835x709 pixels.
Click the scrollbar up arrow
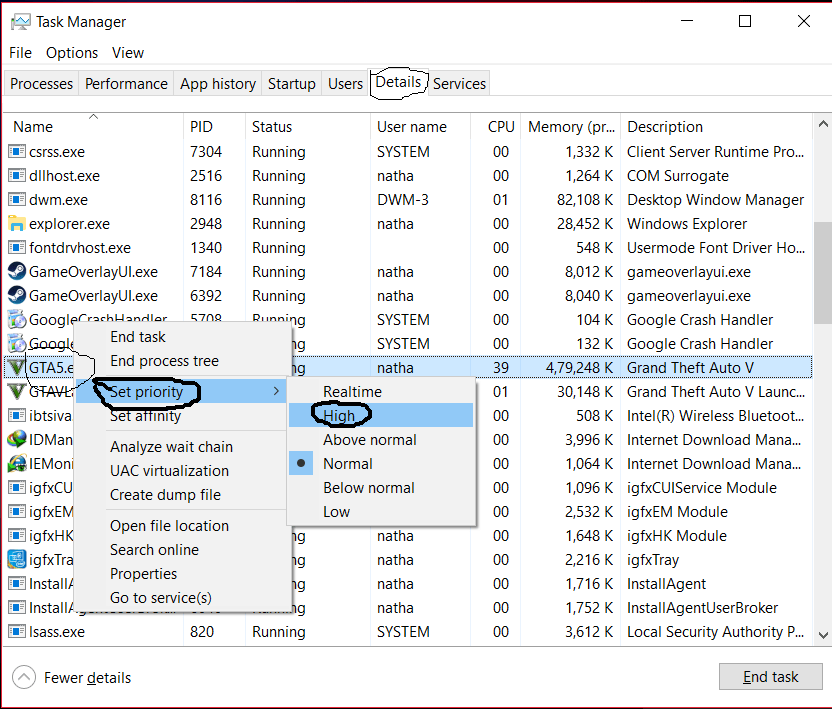click(x=823, y=124)
